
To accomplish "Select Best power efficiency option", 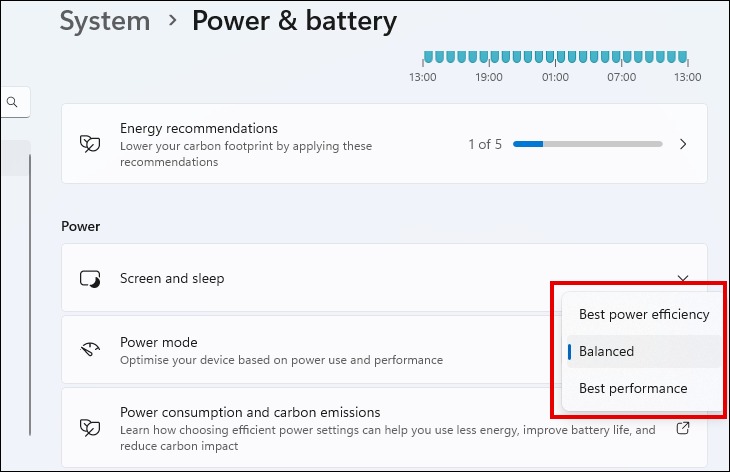I will (x=644, y=314).
